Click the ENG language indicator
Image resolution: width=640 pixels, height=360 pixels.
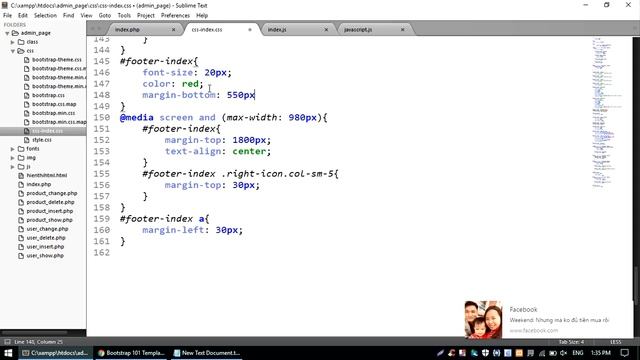[x=578, y=353]
